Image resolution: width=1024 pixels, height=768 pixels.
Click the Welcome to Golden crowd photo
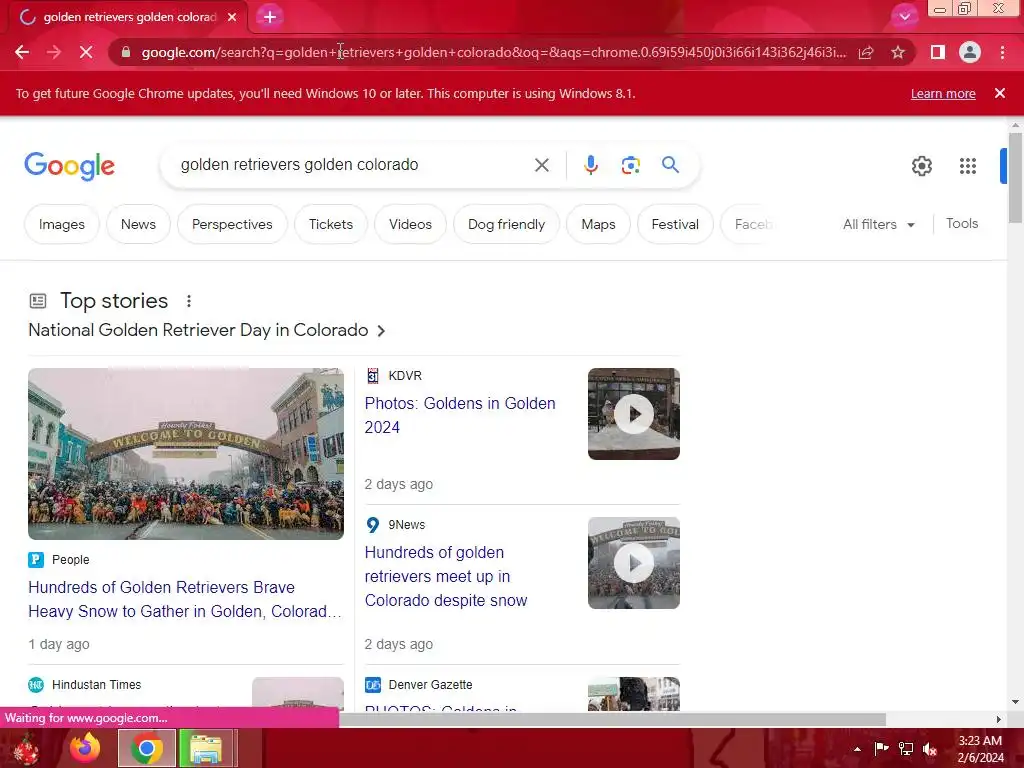[185, 454]
